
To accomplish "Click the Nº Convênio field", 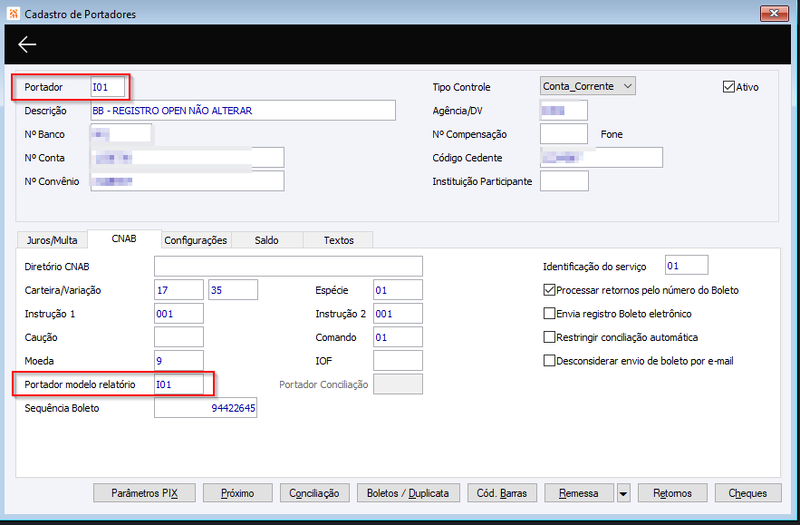I will pos(187,181).
